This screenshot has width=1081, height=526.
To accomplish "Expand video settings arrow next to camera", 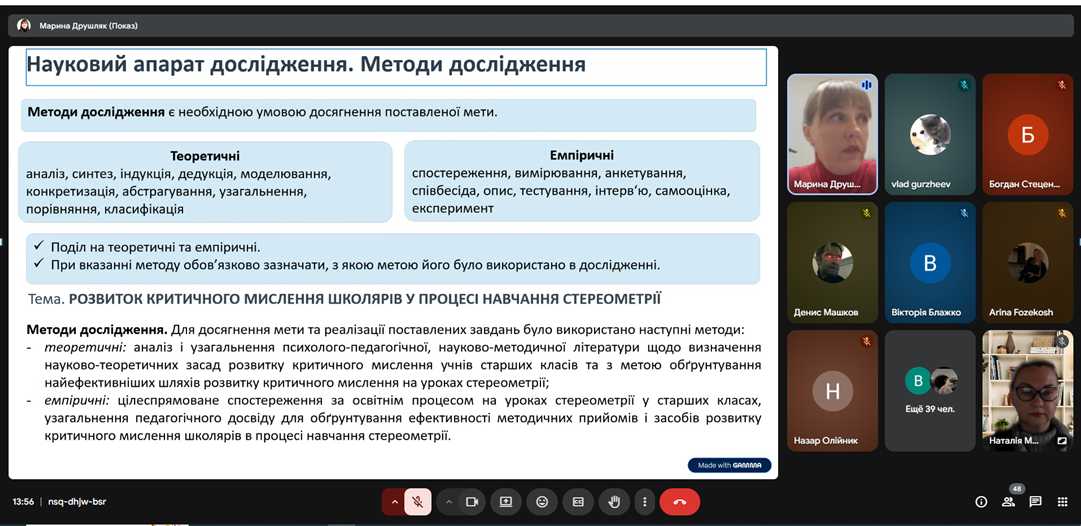I will [449, 501].
